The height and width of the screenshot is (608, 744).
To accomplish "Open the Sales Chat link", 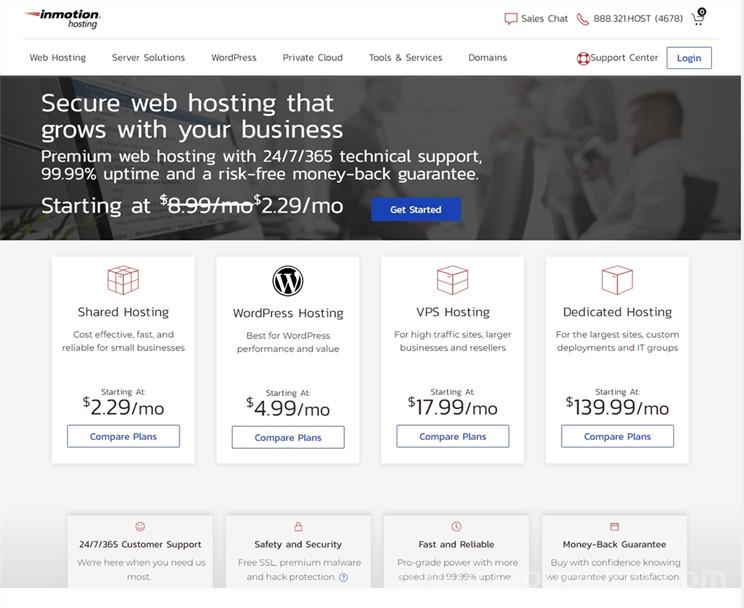I will [544, 19].
